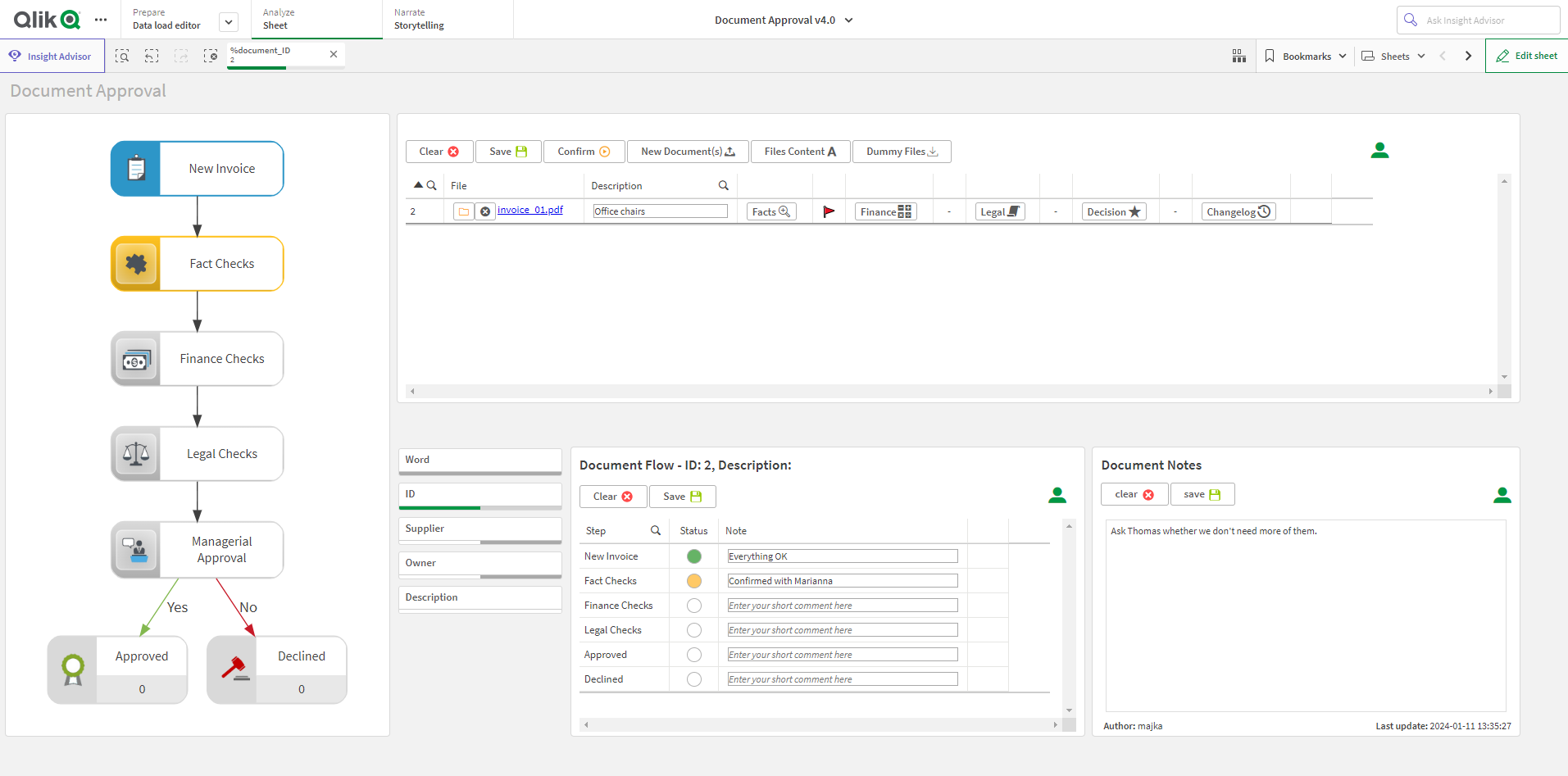
Task: Click the Declined gavel icon
Action: (x=234, y=669)
